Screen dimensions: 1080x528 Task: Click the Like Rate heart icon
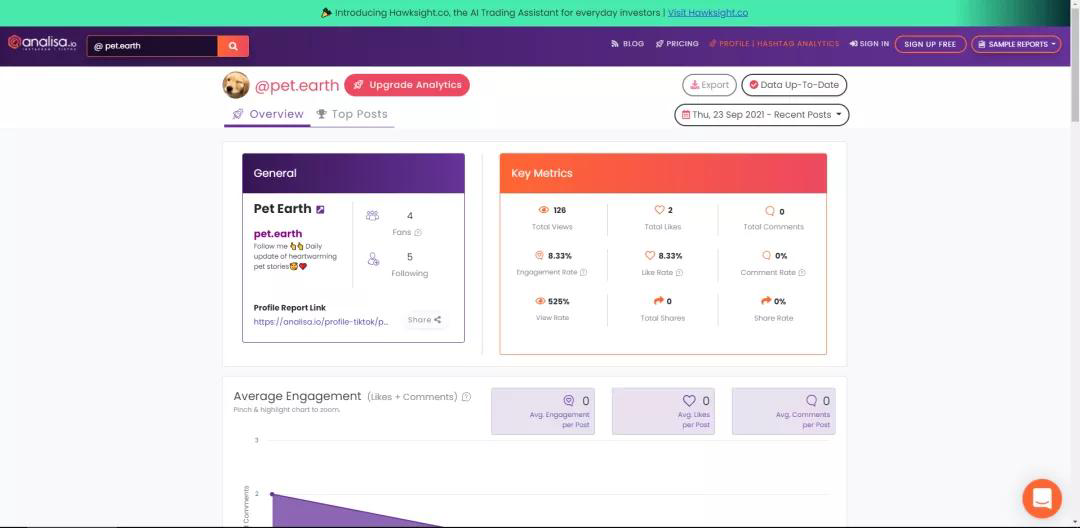650,255
